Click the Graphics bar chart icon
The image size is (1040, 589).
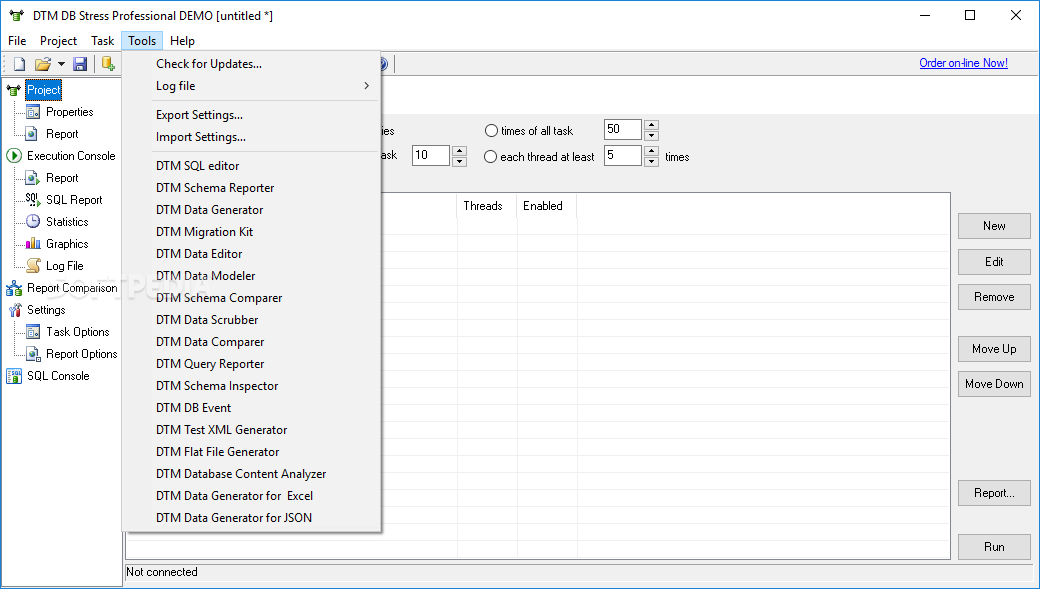click(32, 243)
